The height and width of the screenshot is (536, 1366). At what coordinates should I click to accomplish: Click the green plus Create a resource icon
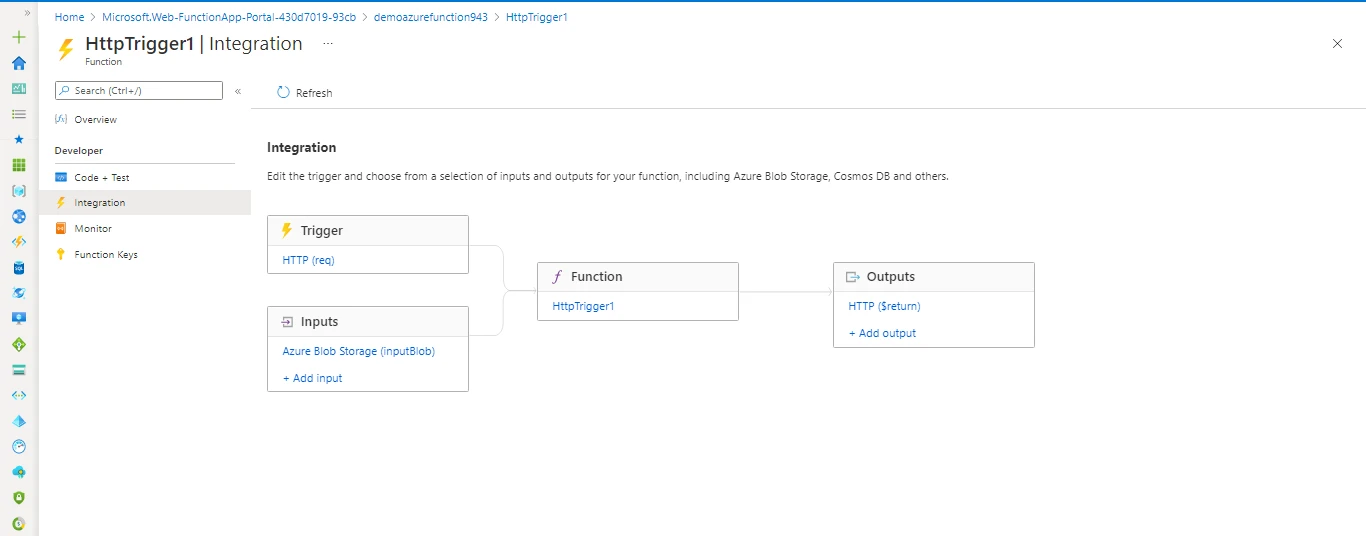(18, 37)
